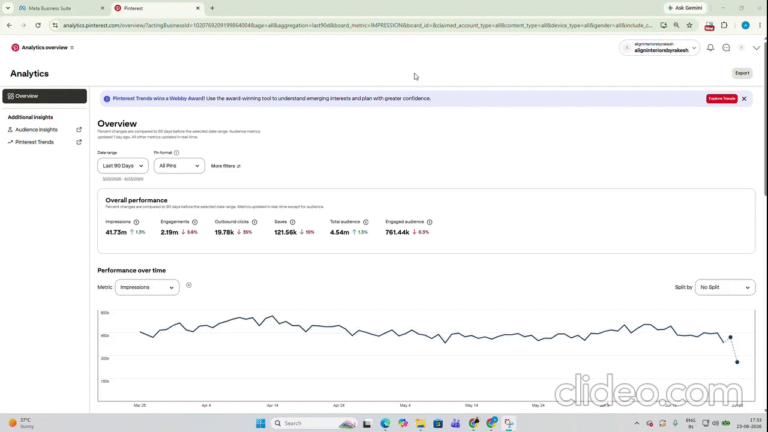Open Windows Start menu

point(261,423)
